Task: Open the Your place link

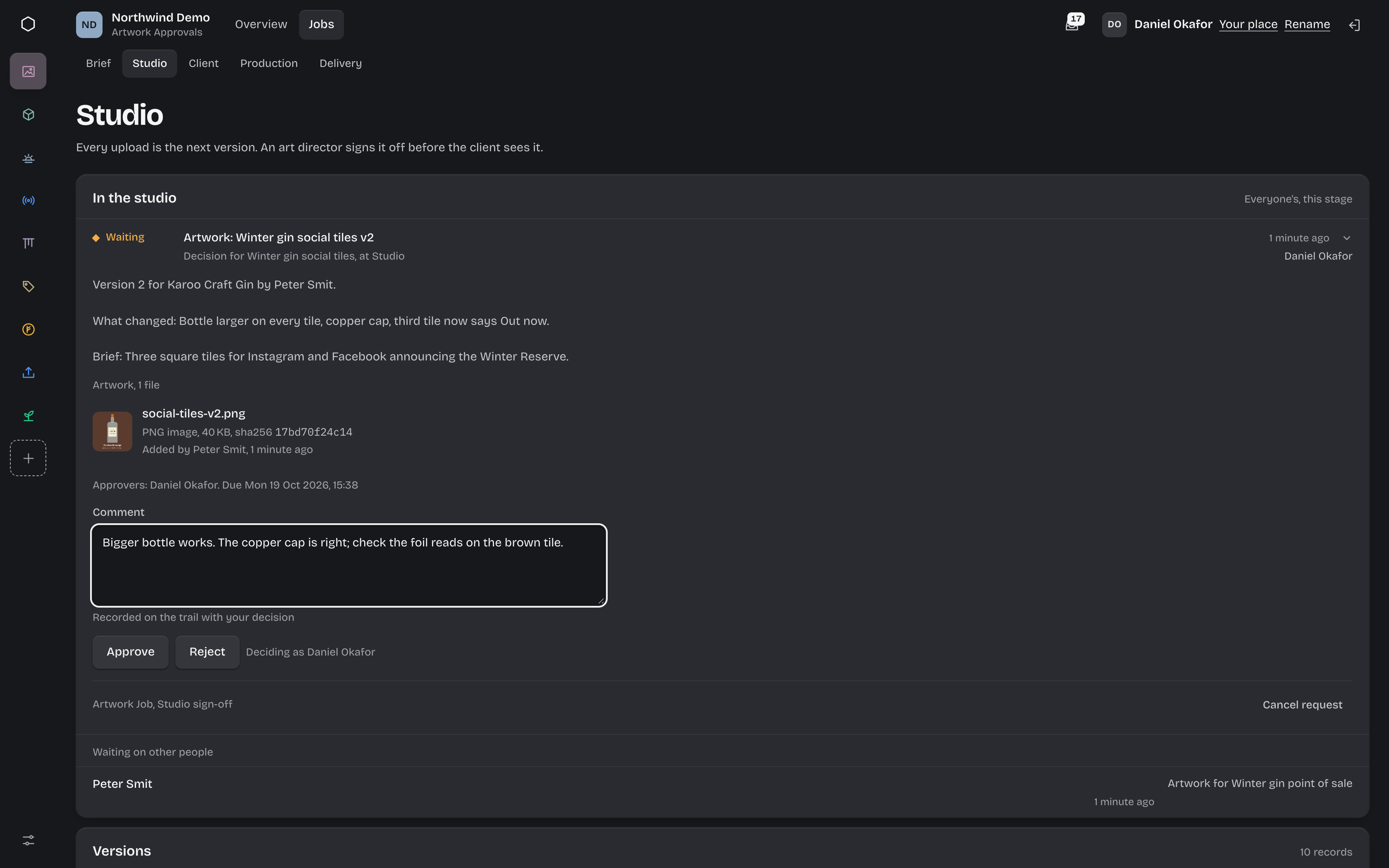Action: (1248, 24)
